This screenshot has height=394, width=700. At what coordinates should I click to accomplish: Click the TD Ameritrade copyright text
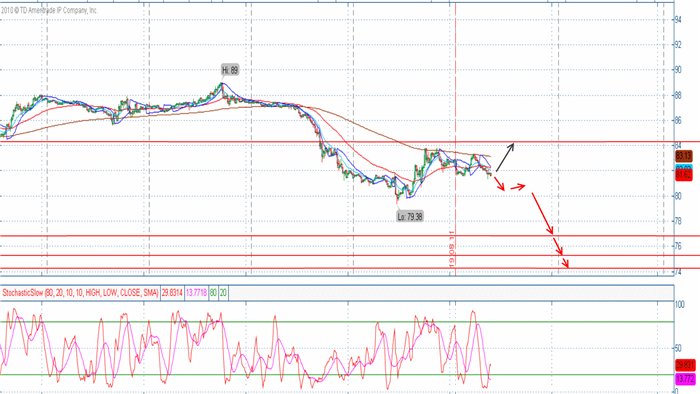pos(49,10)
